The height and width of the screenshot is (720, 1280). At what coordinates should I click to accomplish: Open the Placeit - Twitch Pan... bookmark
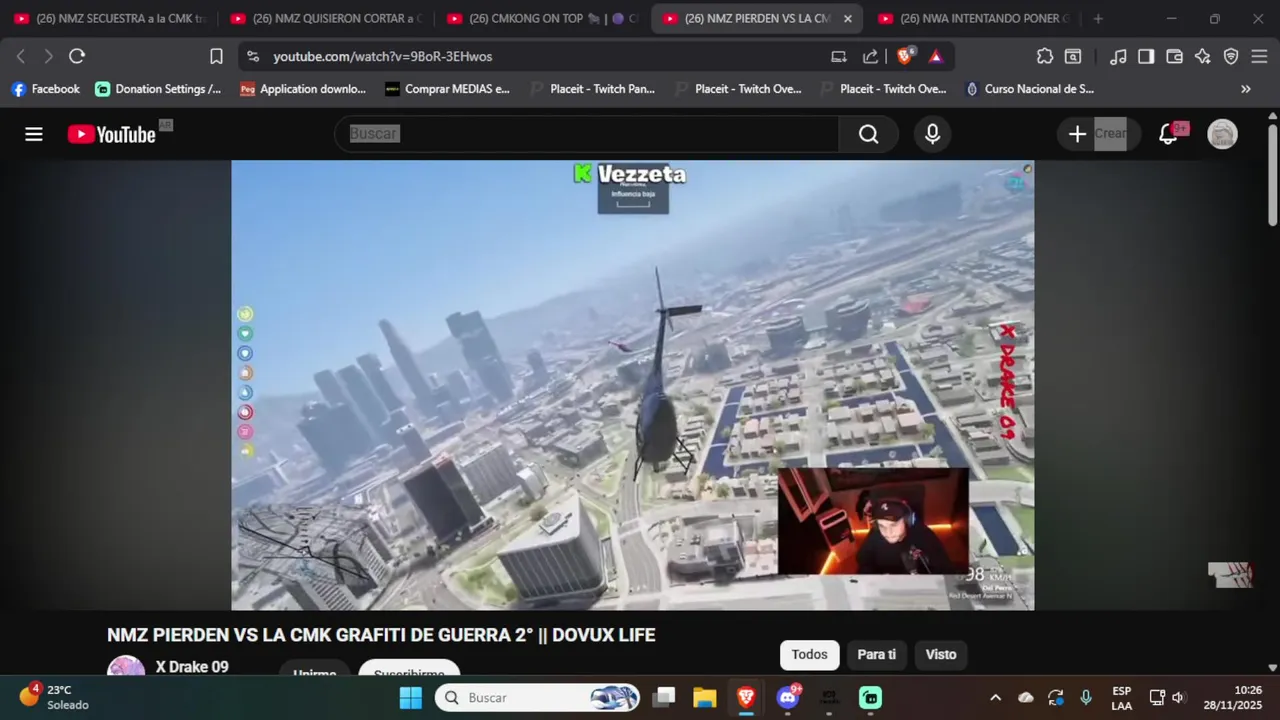(593, 89)
